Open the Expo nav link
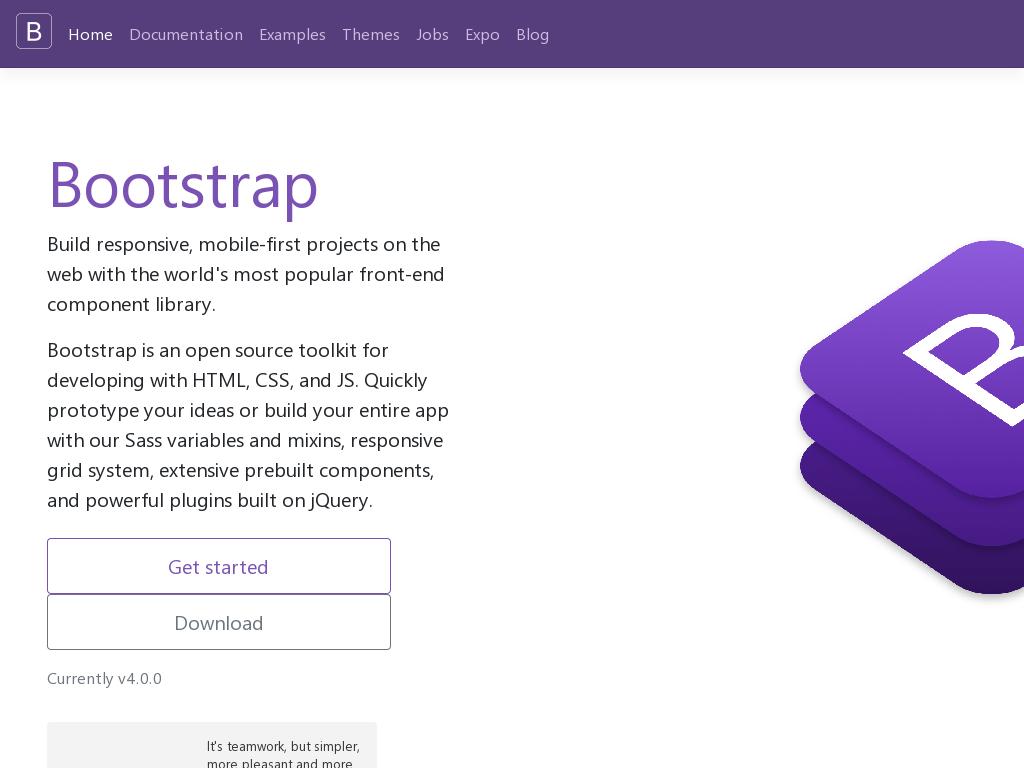The height and width of the screenshot is (768, 1024). [x=482, y=34]
